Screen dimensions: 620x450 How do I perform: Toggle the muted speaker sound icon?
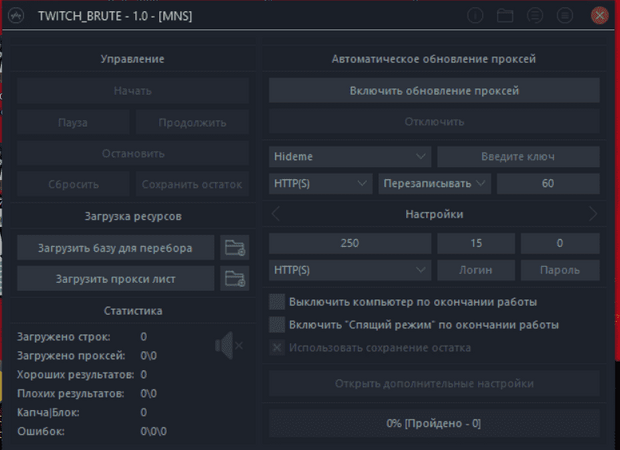(229, 345)
